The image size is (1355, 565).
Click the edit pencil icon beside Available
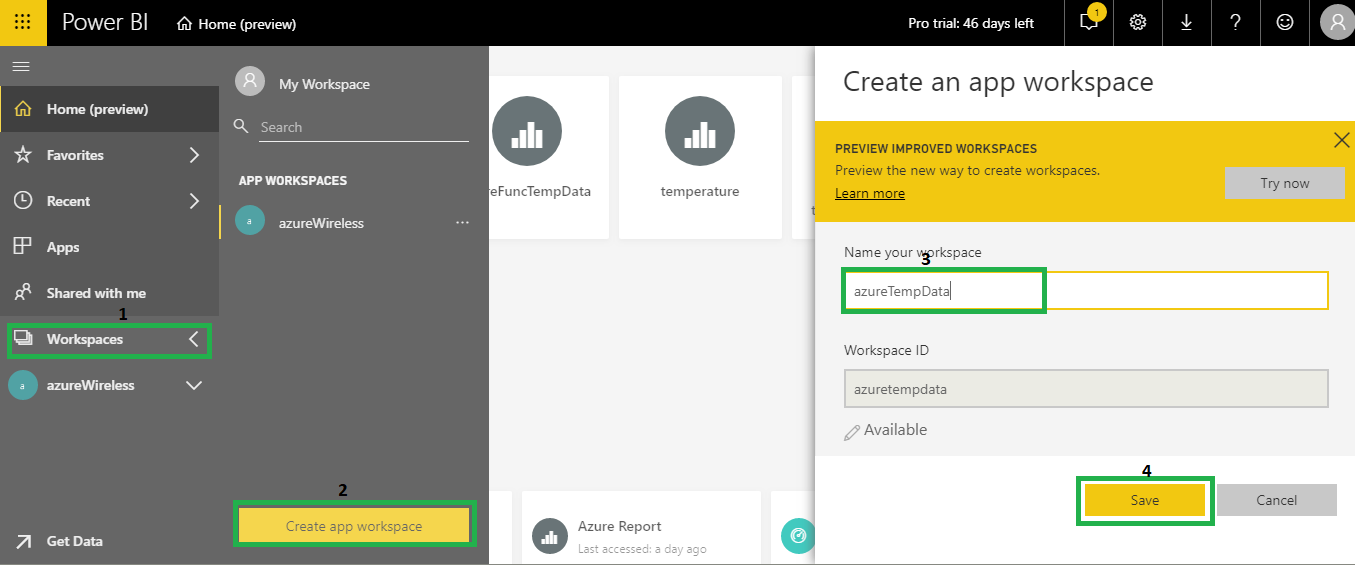(x=852, y=432)
